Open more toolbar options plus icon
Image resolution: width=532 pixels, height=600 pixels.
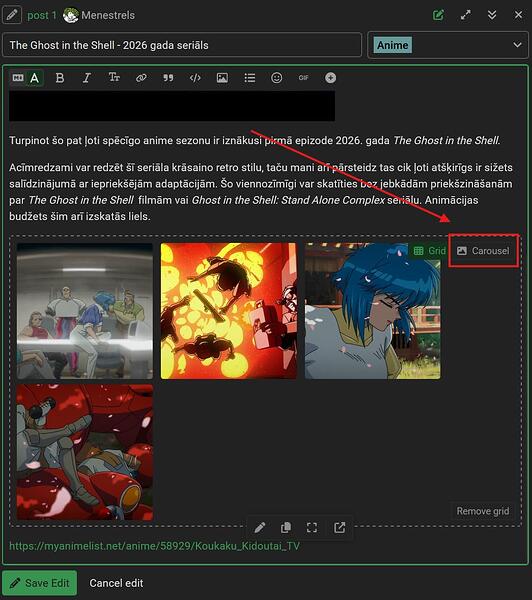pyautogui.click(x=331, y=78)
